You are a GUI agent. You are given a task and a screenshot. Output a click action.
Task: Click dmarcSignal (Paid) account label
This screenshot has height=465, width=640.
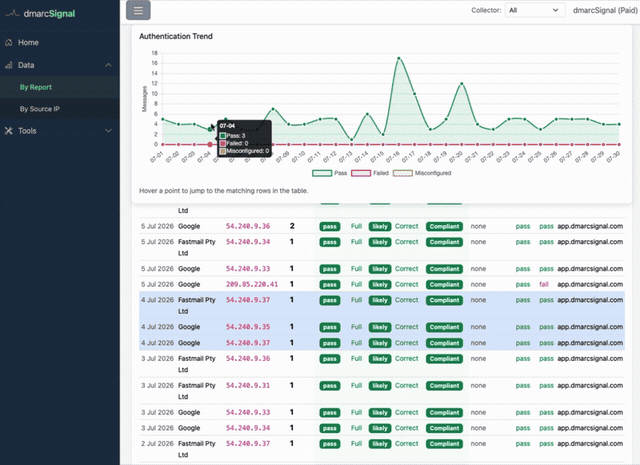click(605, 10)
